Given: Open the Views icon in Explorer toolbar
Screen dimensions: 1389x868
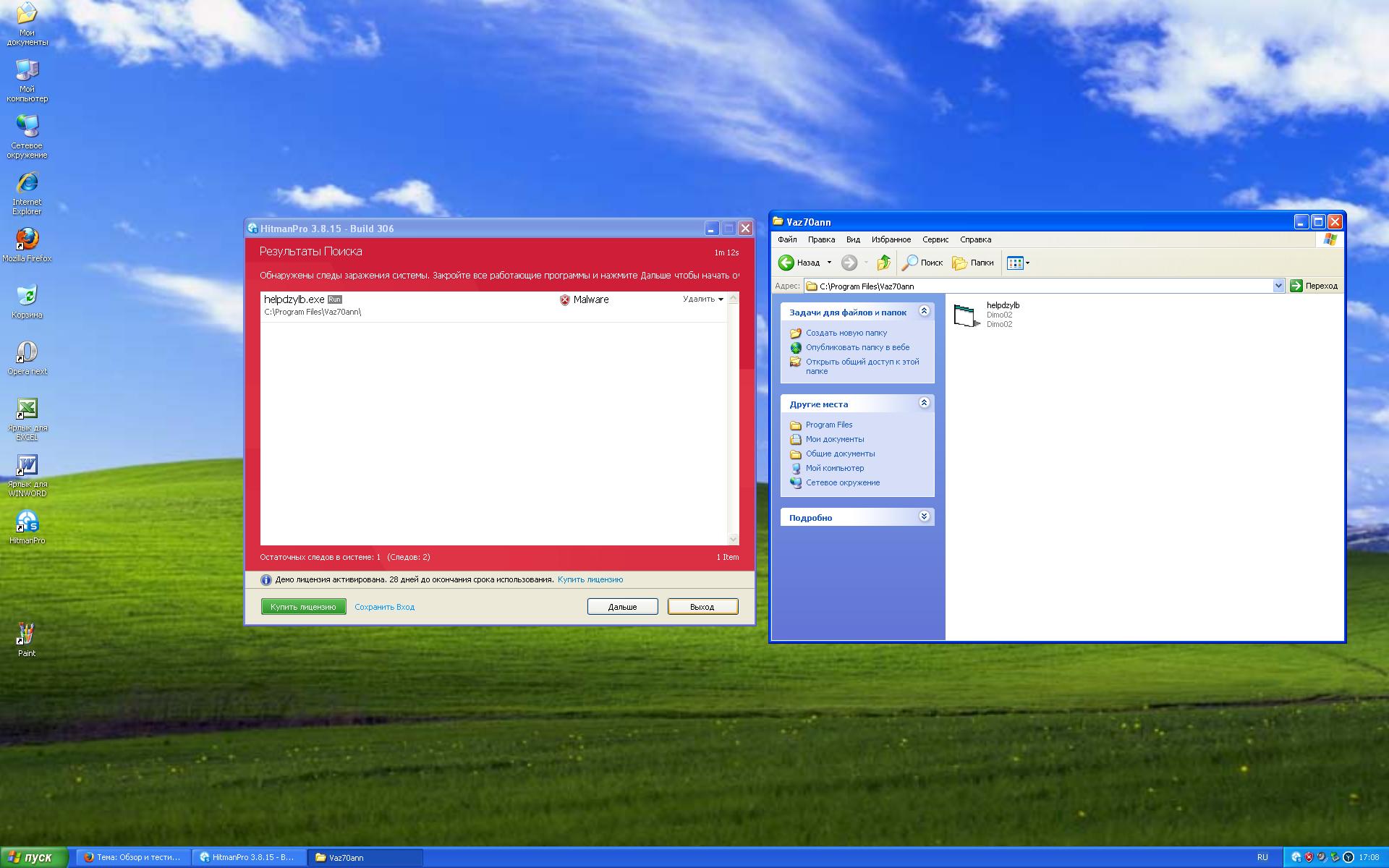Looking at the screenshot, I should (x=1015, y=263).
